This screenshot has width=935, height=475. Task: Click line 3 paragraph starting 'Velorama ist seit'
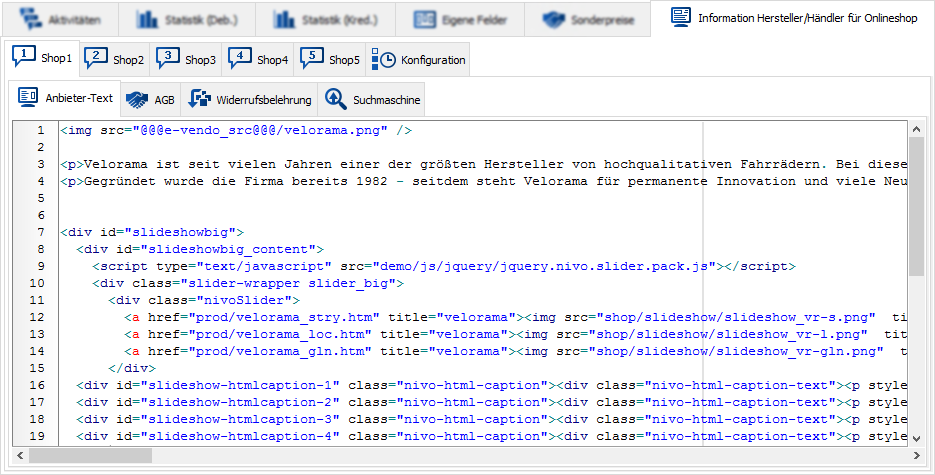tap(484, 164)
